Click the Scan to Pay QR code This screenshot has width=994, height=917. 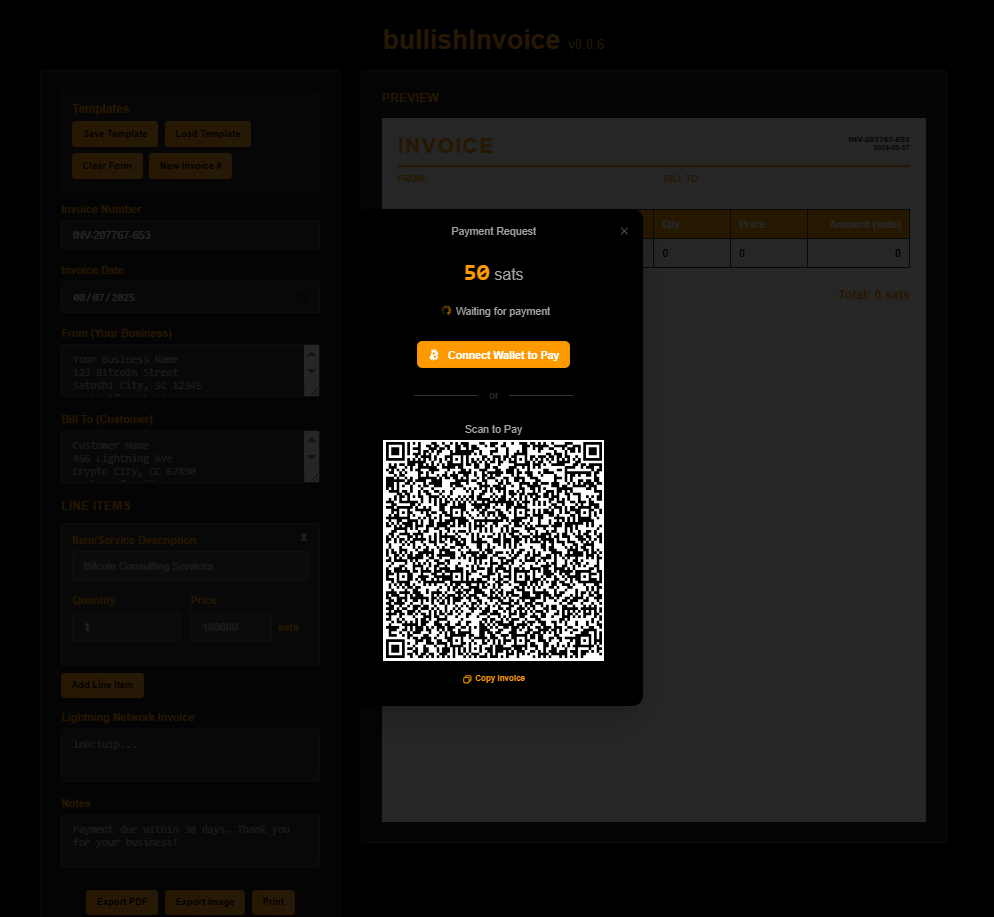point(493,551)
